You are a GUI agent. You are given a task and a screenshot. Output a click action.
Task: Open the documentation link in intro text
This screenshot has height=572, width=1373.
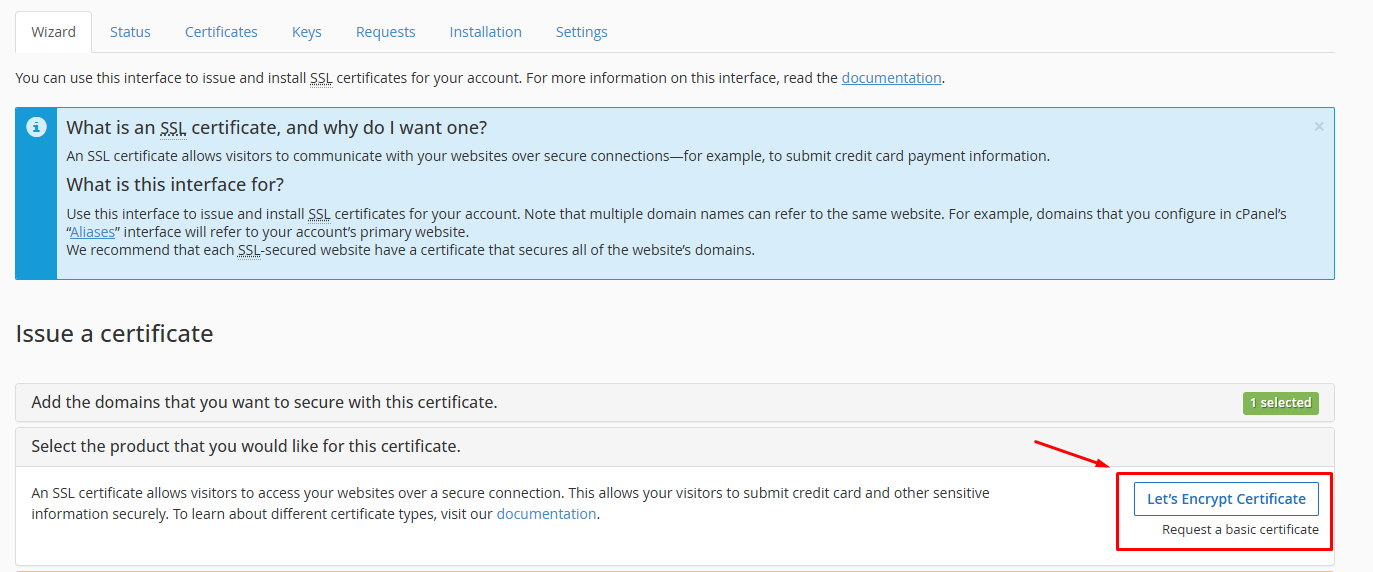click(891, 78)
